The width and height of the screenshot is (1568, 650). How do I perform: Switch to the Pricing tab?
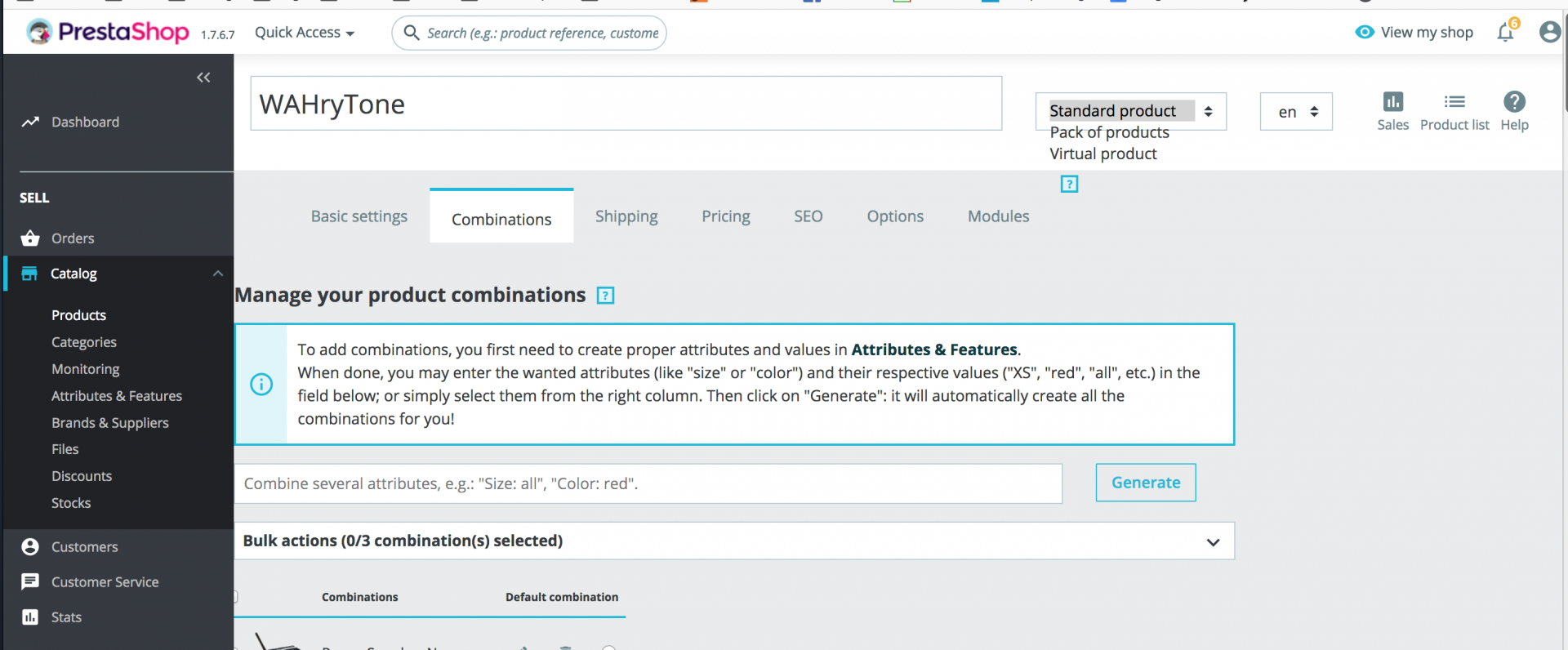(725, 216)
